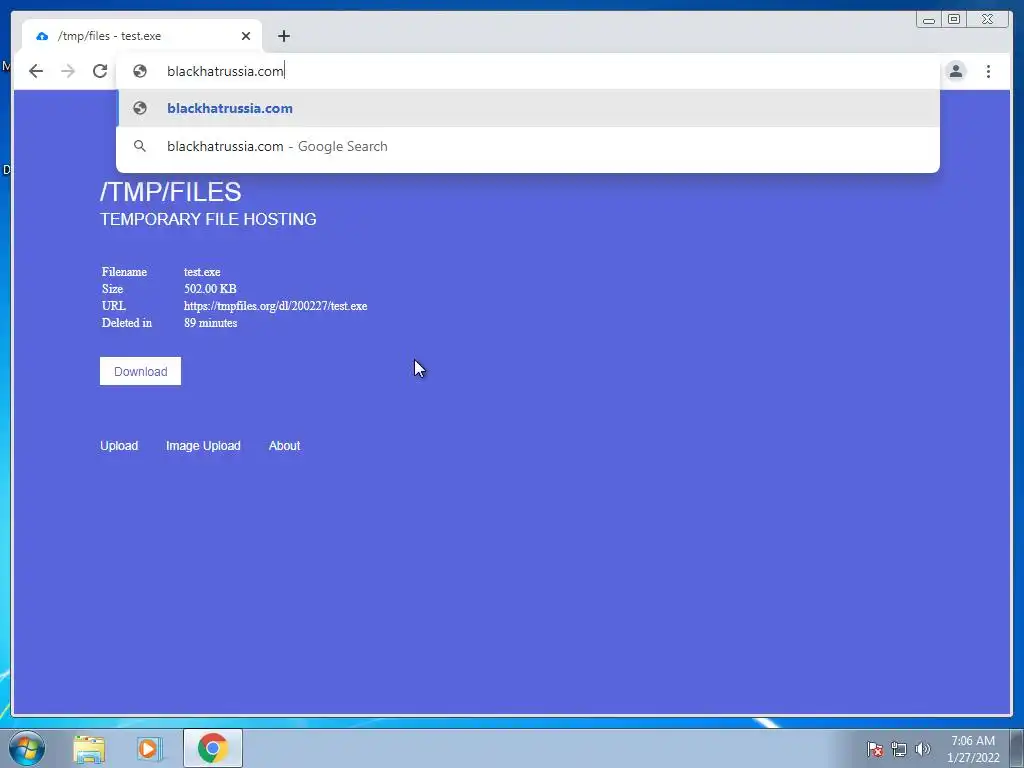Click the filename value test.exe
Viewport: 1024px width, 768px height.
click(202, 272)
